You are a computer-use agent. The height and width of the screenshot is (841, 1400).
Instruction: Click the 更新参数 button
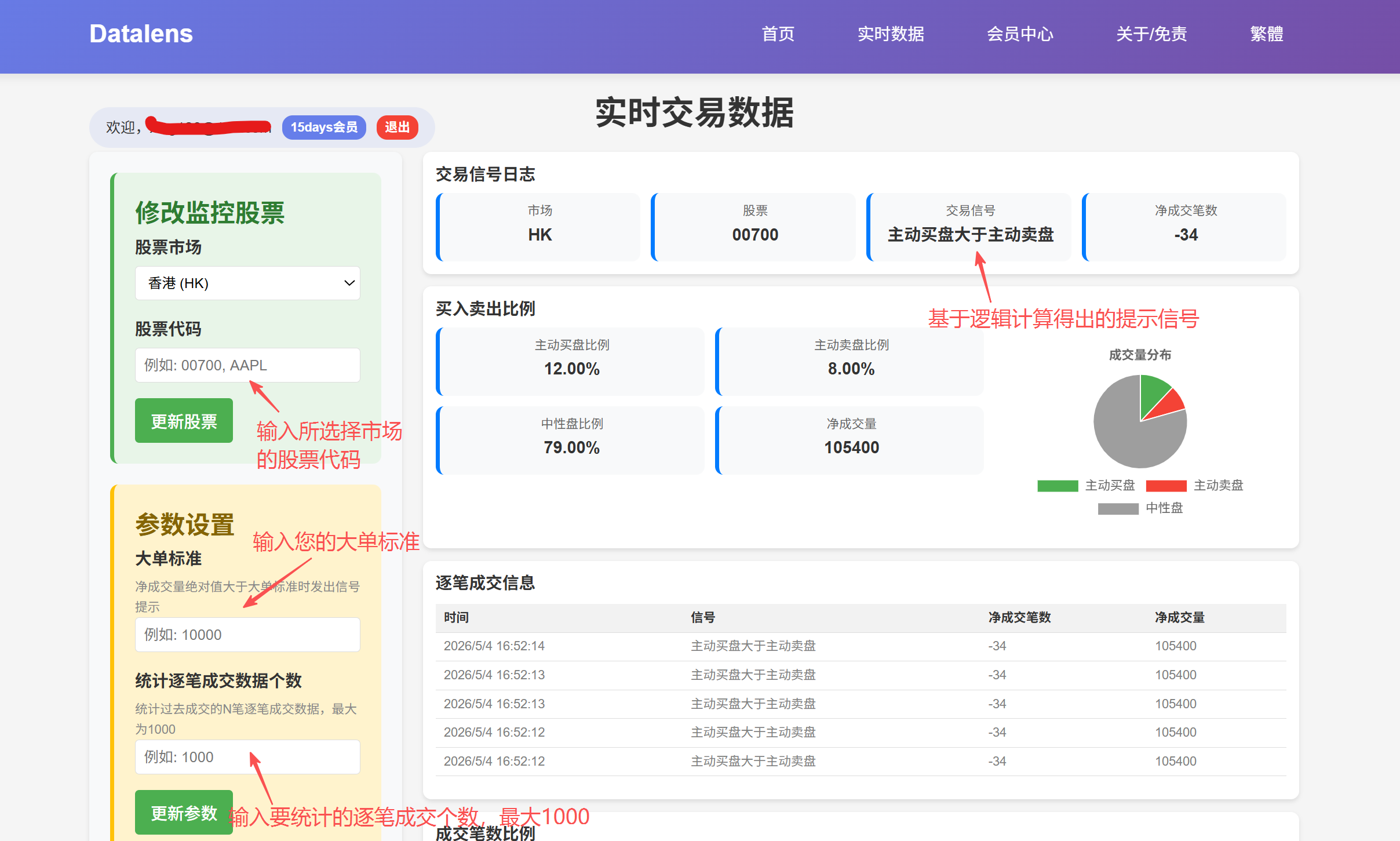pos(184,813)
